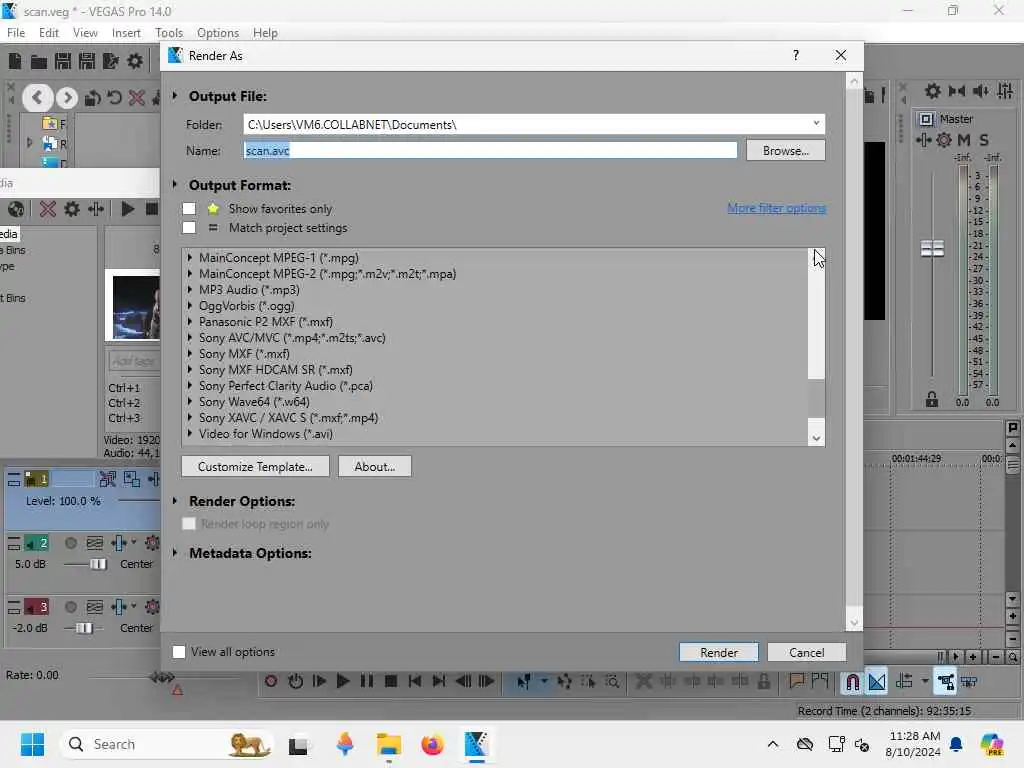Collapse the Render Options section
Viewport: 1024px width, 768px height.
coord(175,501)
